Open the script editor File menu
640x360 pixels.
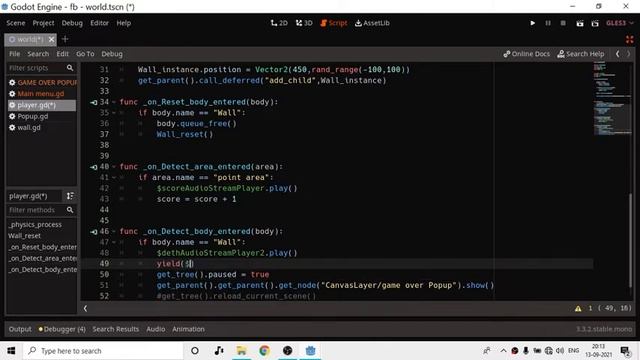point(14,54)
